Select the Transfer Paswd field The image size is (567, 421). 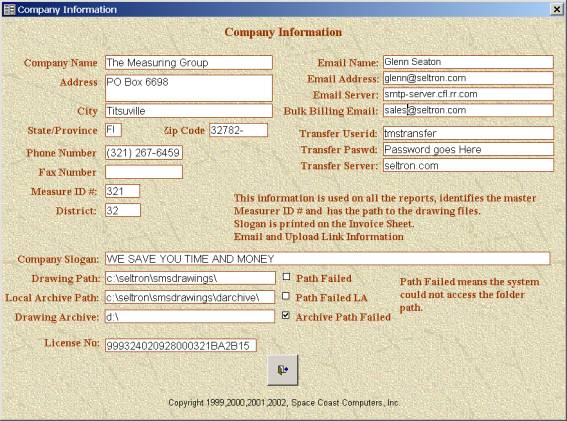coord(468,149)
